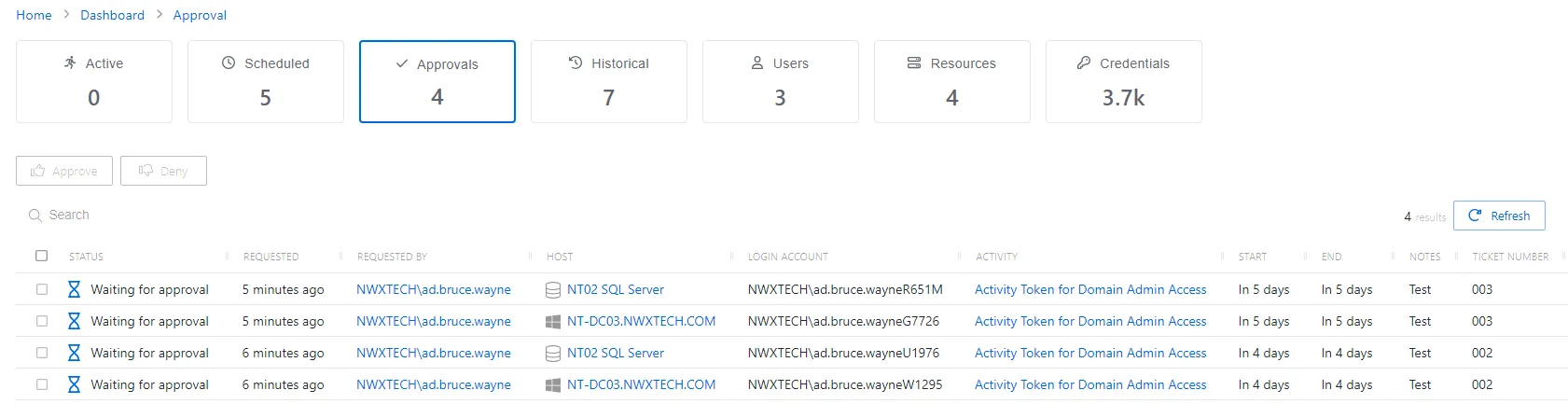Sort by Notes column header

coord(1424,257)
